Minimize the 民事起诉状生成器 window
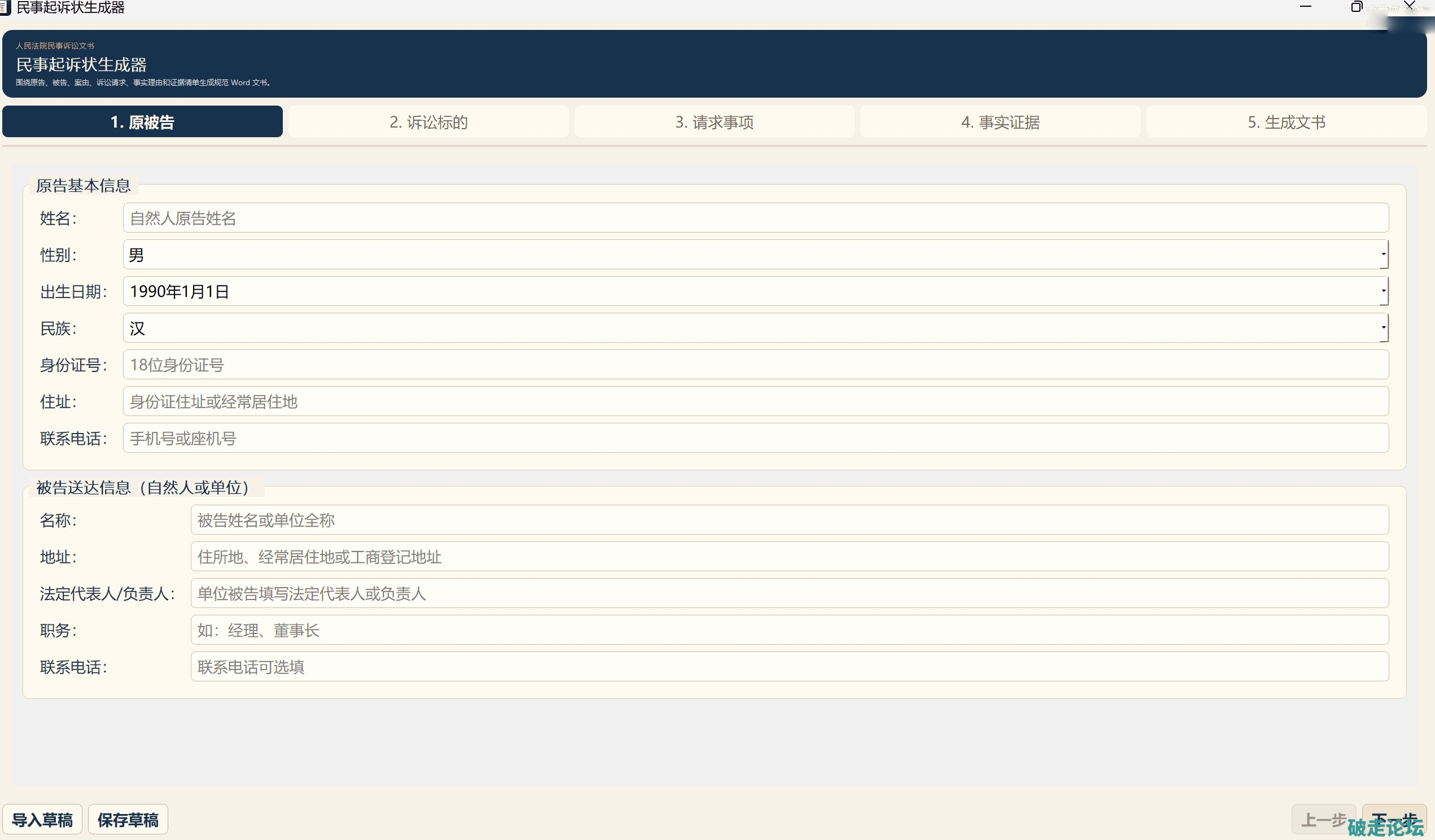 pos(1305,7)
